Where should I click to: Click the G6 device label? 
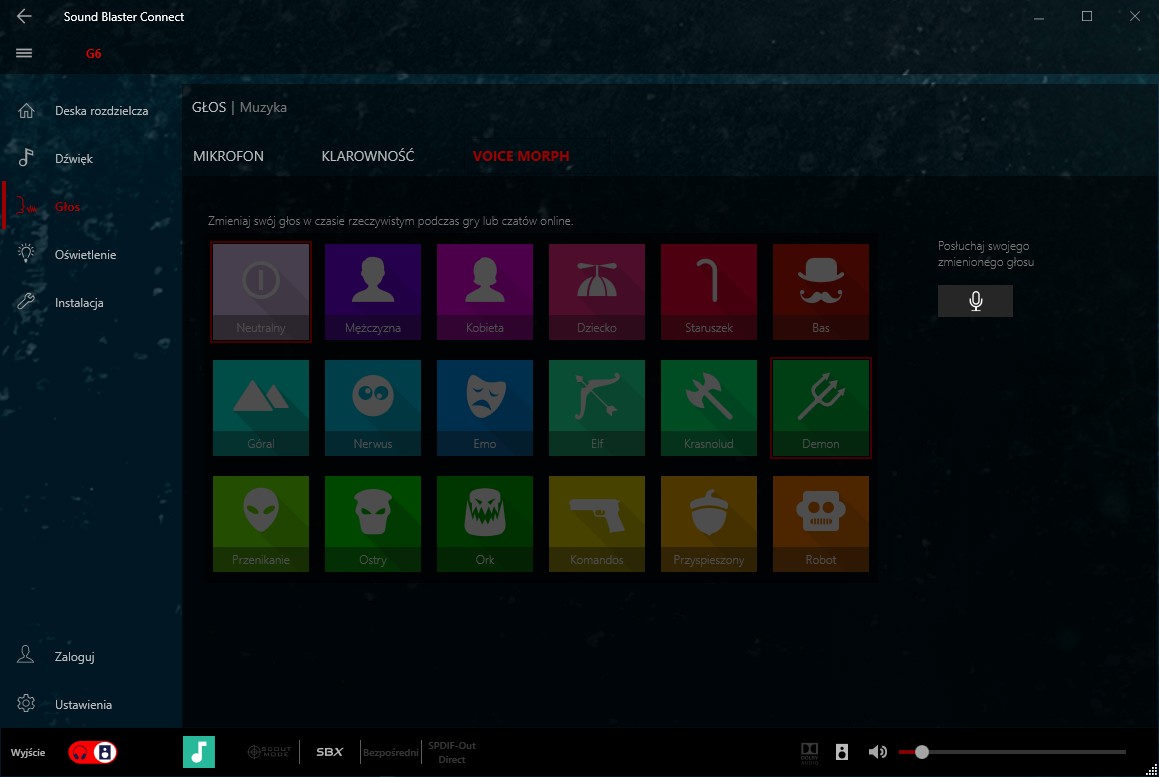(93, 53)
